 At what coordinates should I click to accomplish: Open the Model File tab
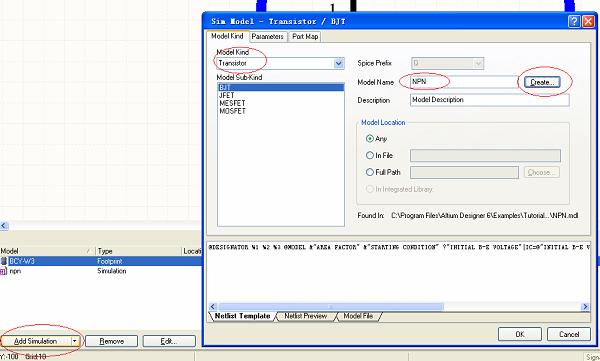click(x=358, y=316)
